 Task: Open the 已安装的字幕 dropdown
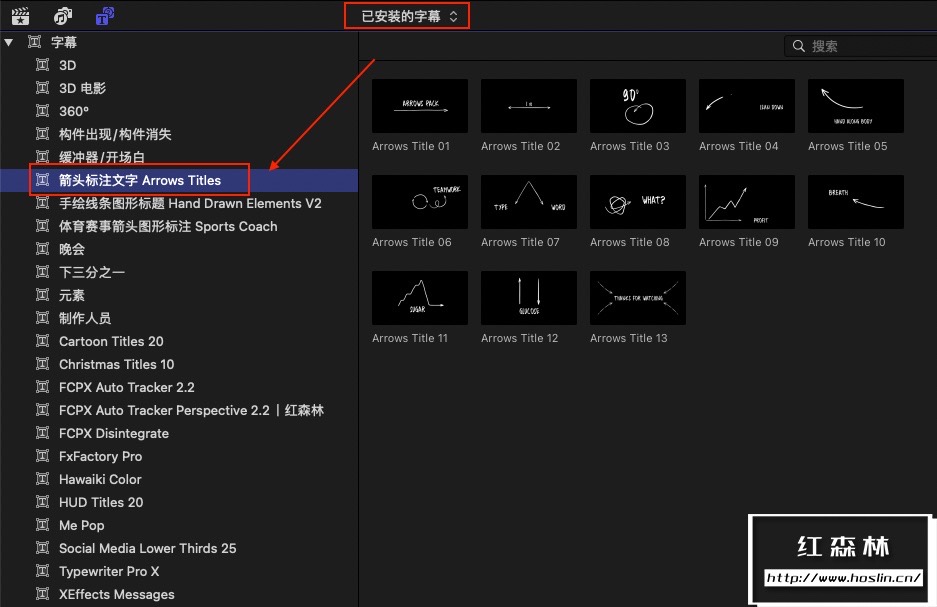[x=409, y=16]
